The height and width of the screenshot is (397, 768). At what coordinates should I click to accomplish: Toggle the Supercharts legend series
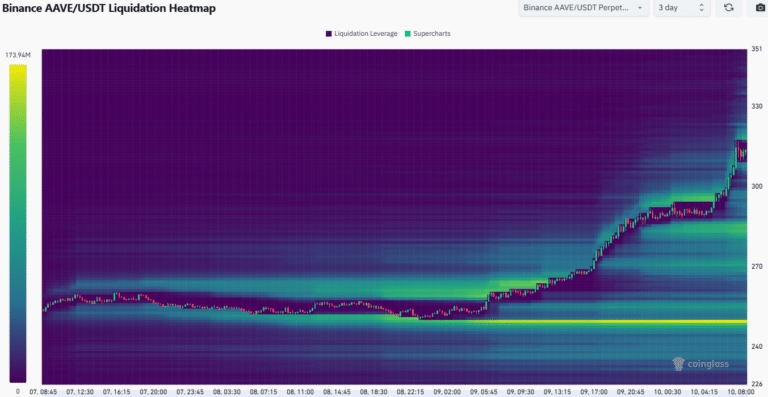(x=428, y=34)
